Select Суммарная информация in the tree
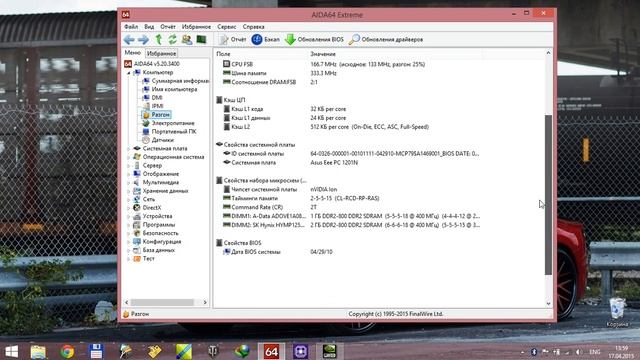 pos(176,81)
